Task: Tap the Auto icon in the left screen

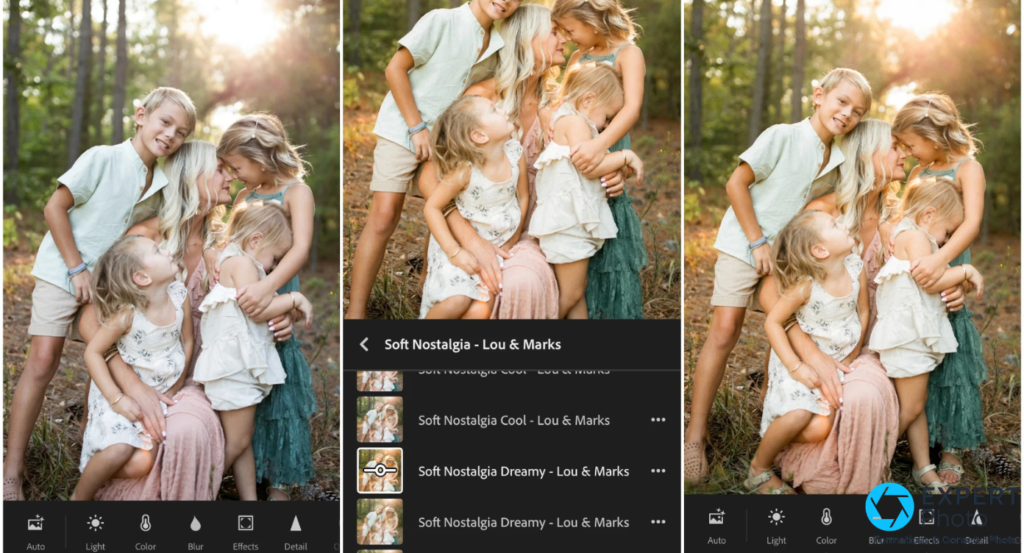Action: [x=35, y=524]
